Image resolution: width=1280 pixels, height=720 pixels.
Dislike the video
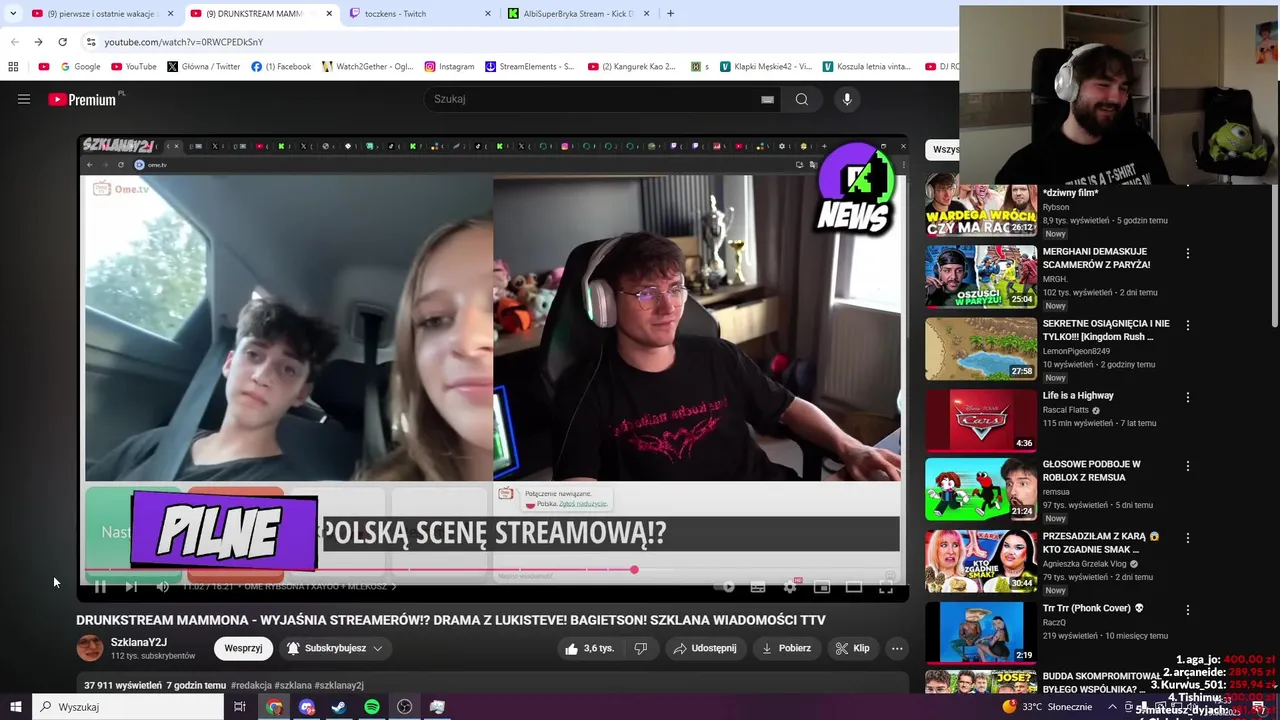(641, 648)
